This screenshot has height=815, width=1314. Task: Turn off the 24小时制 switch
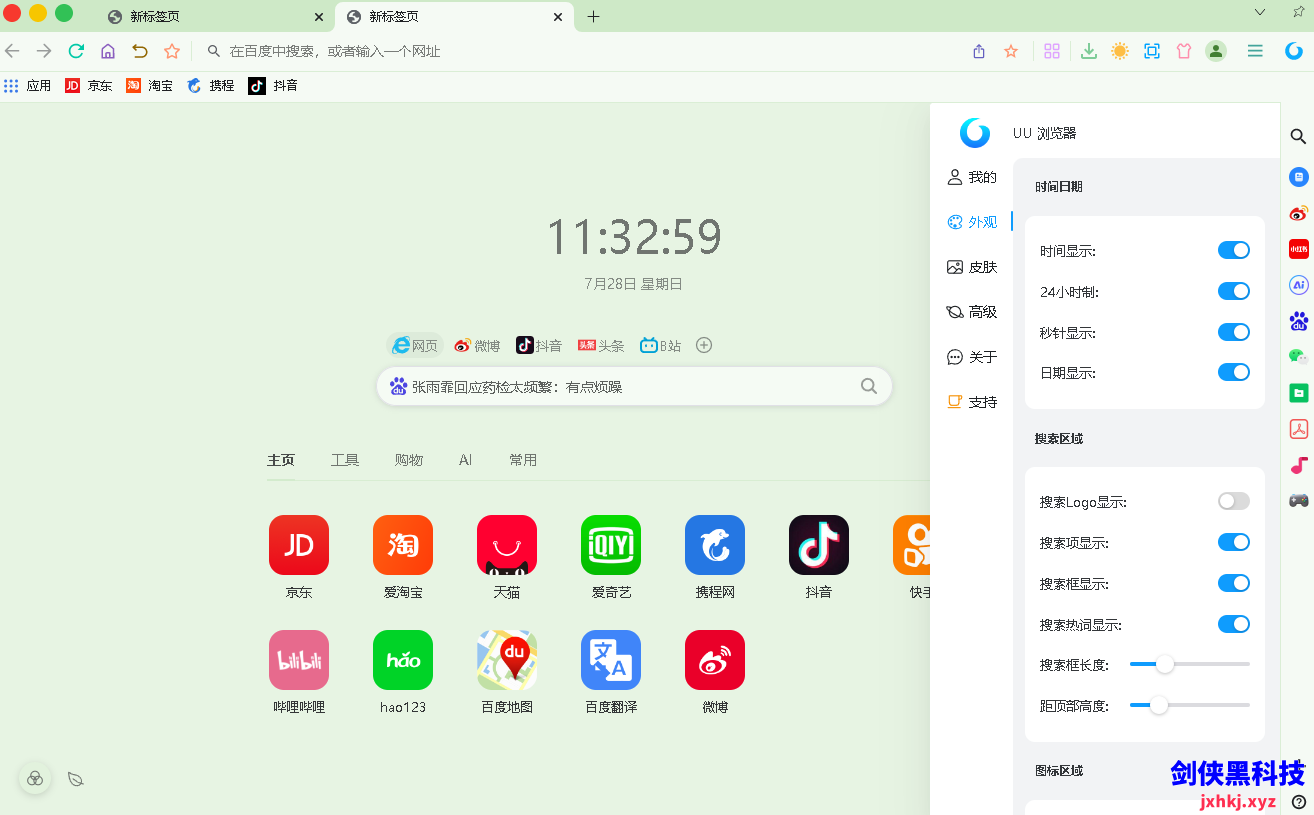pyautogui.click(x=1234, y=291)
